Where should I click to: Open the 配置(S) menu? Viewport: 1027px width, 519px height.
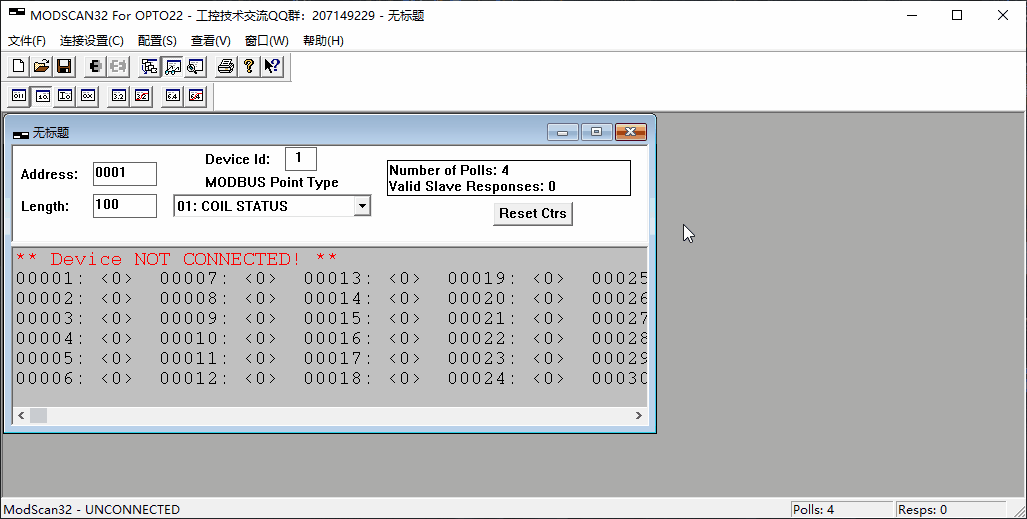157,41
